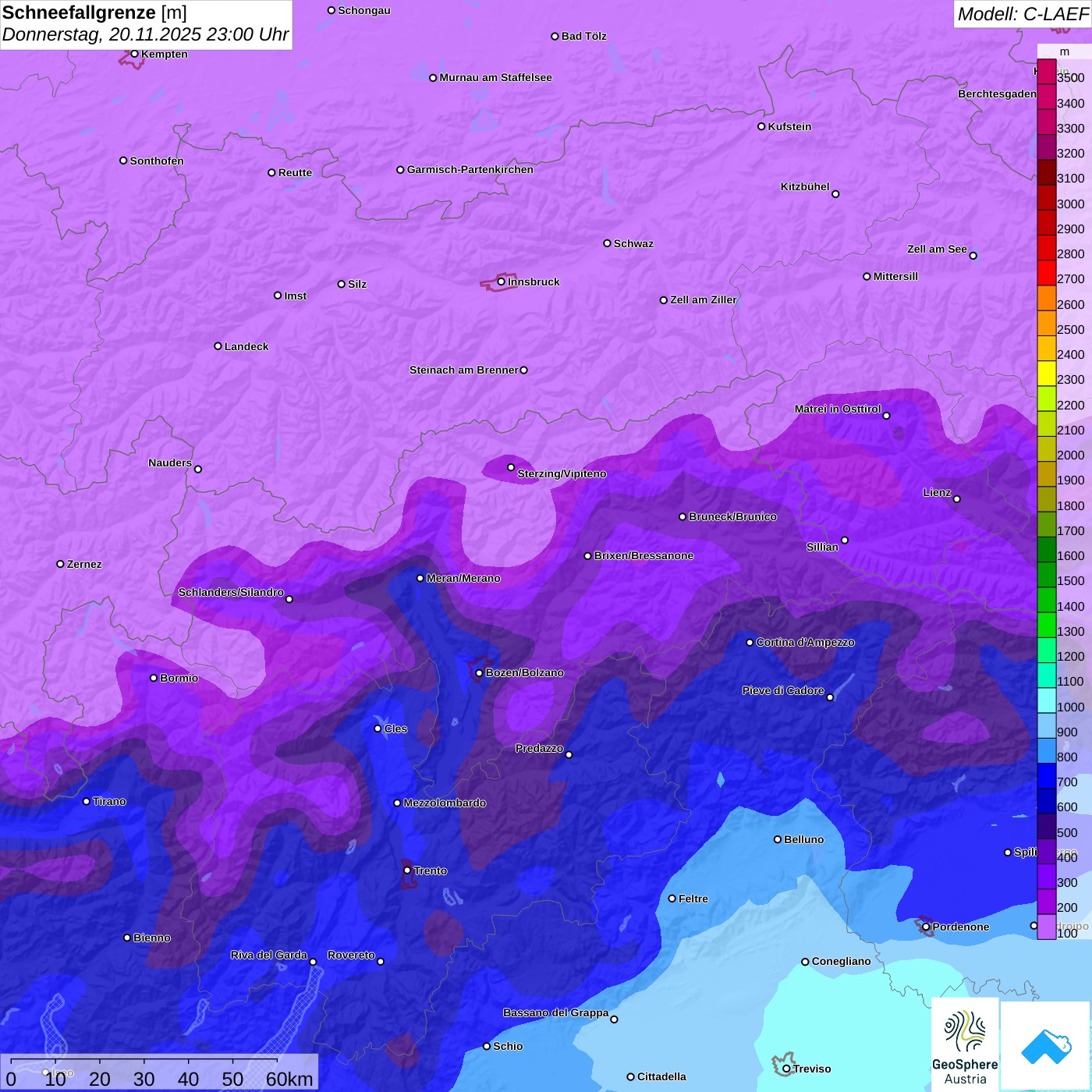Click the Treviso city outline marker

click(782, 1065)
